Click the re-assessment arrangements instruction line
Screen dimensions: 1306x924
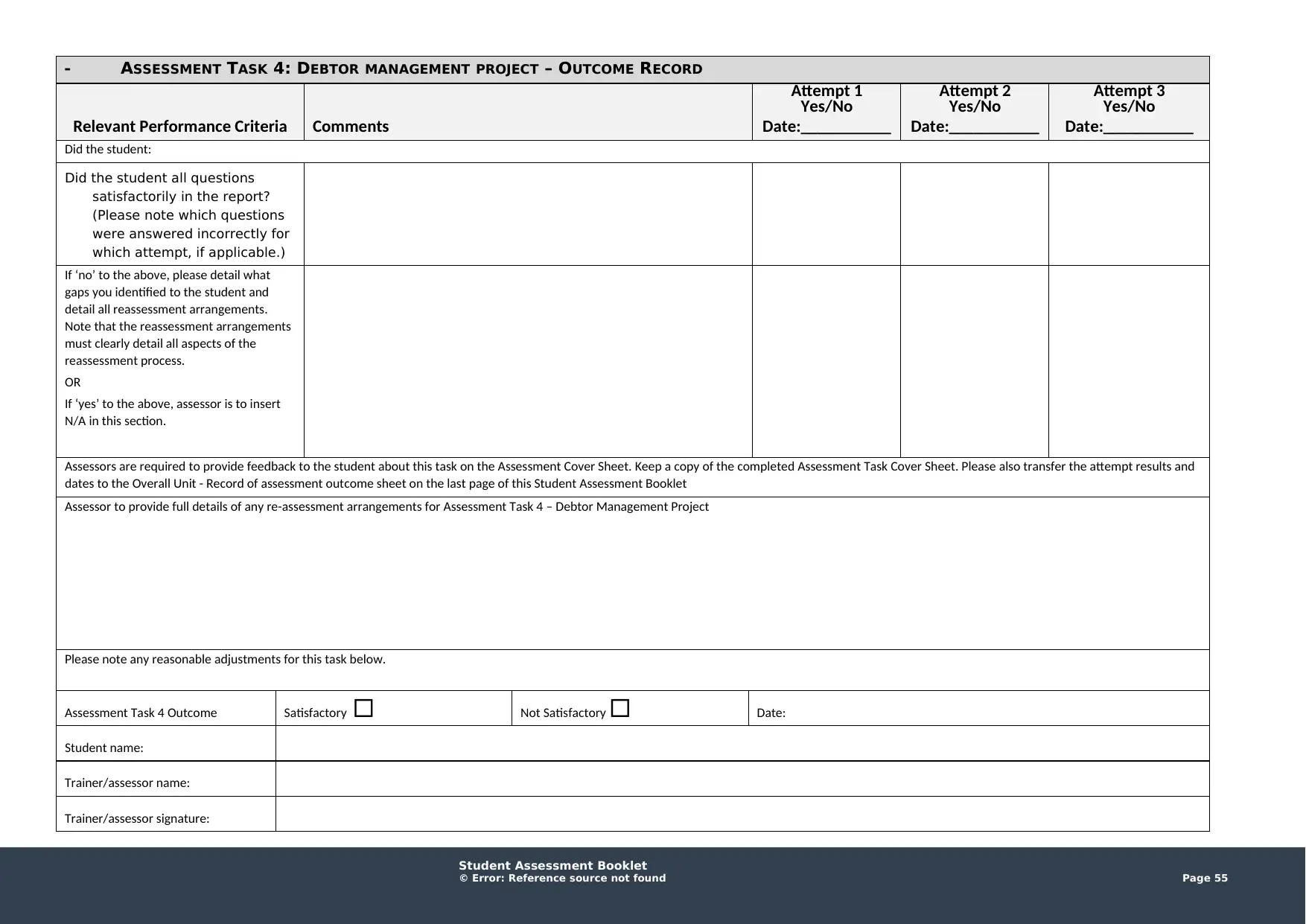pos(386,507)
